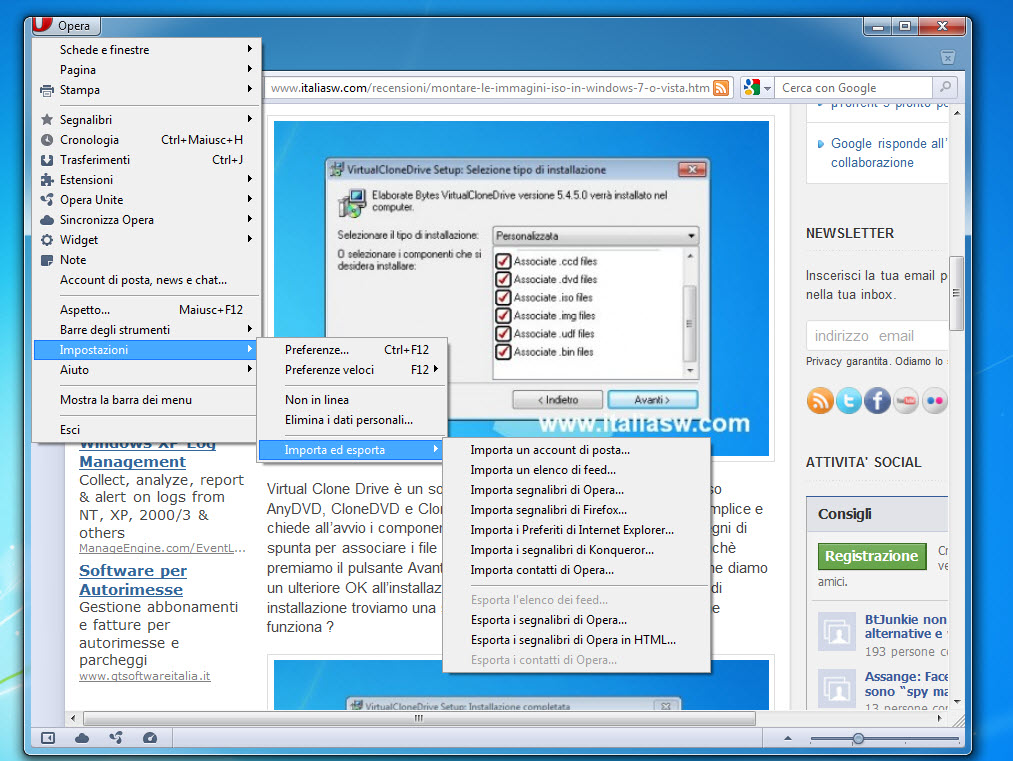Choose Importa un elenco di feed...
This screenshot has height=761, width=1013.
pyautogui.click(x=576, y=470)
